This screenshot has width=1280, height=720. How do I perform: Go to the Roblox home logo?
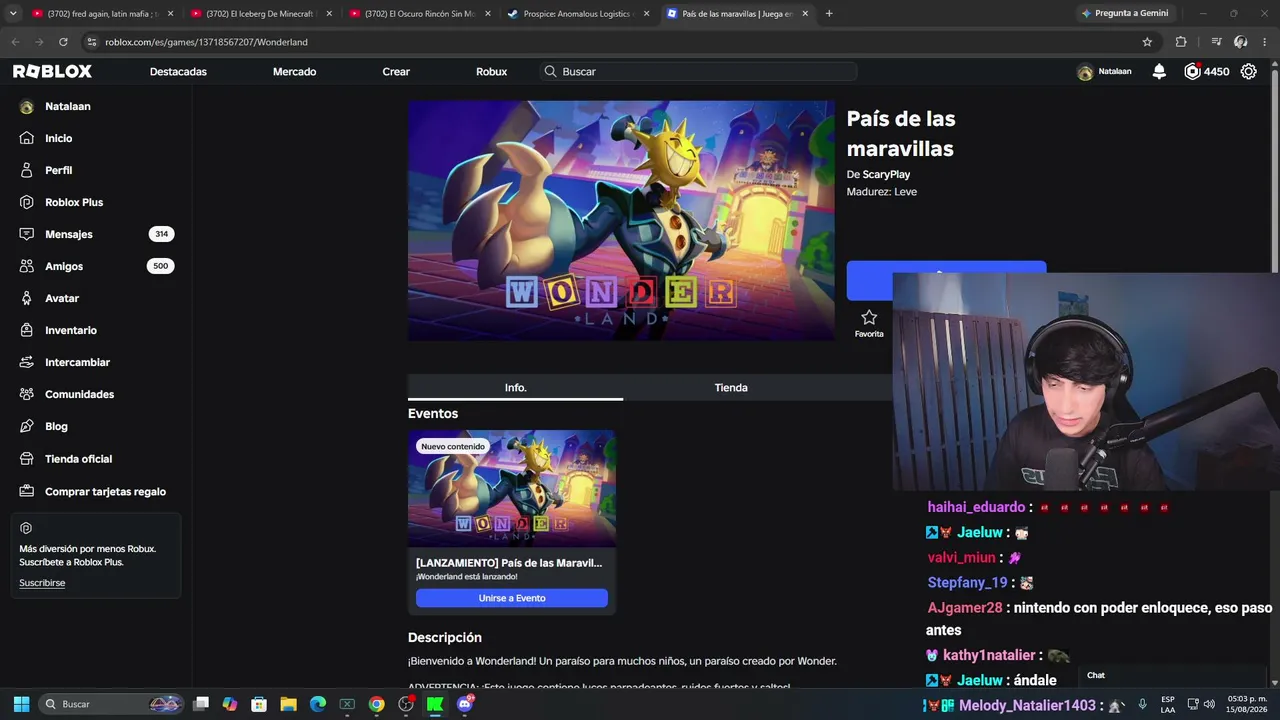click(x=52, y=71)
